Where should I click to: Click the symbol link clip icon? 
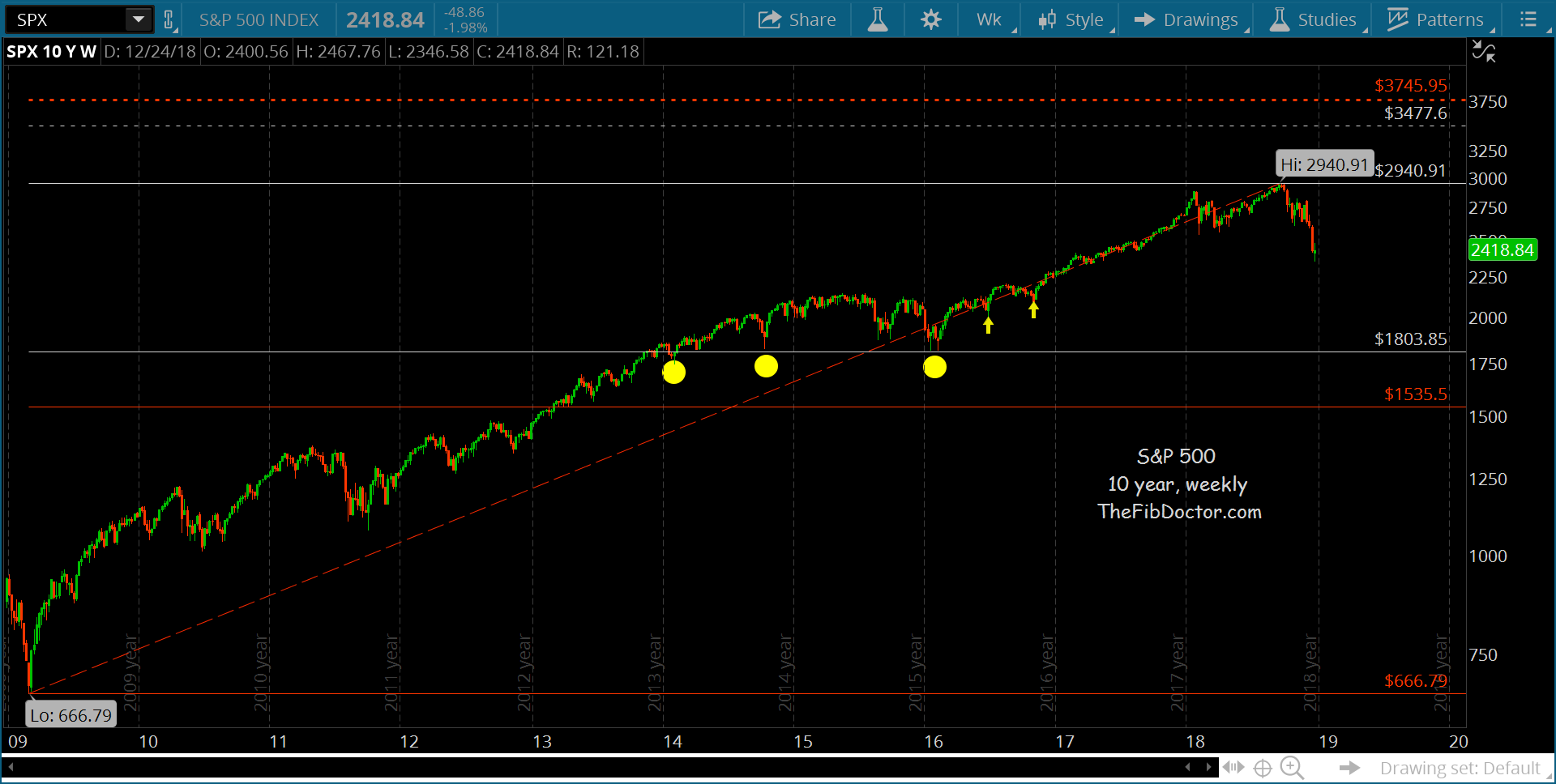pos(169,19)
